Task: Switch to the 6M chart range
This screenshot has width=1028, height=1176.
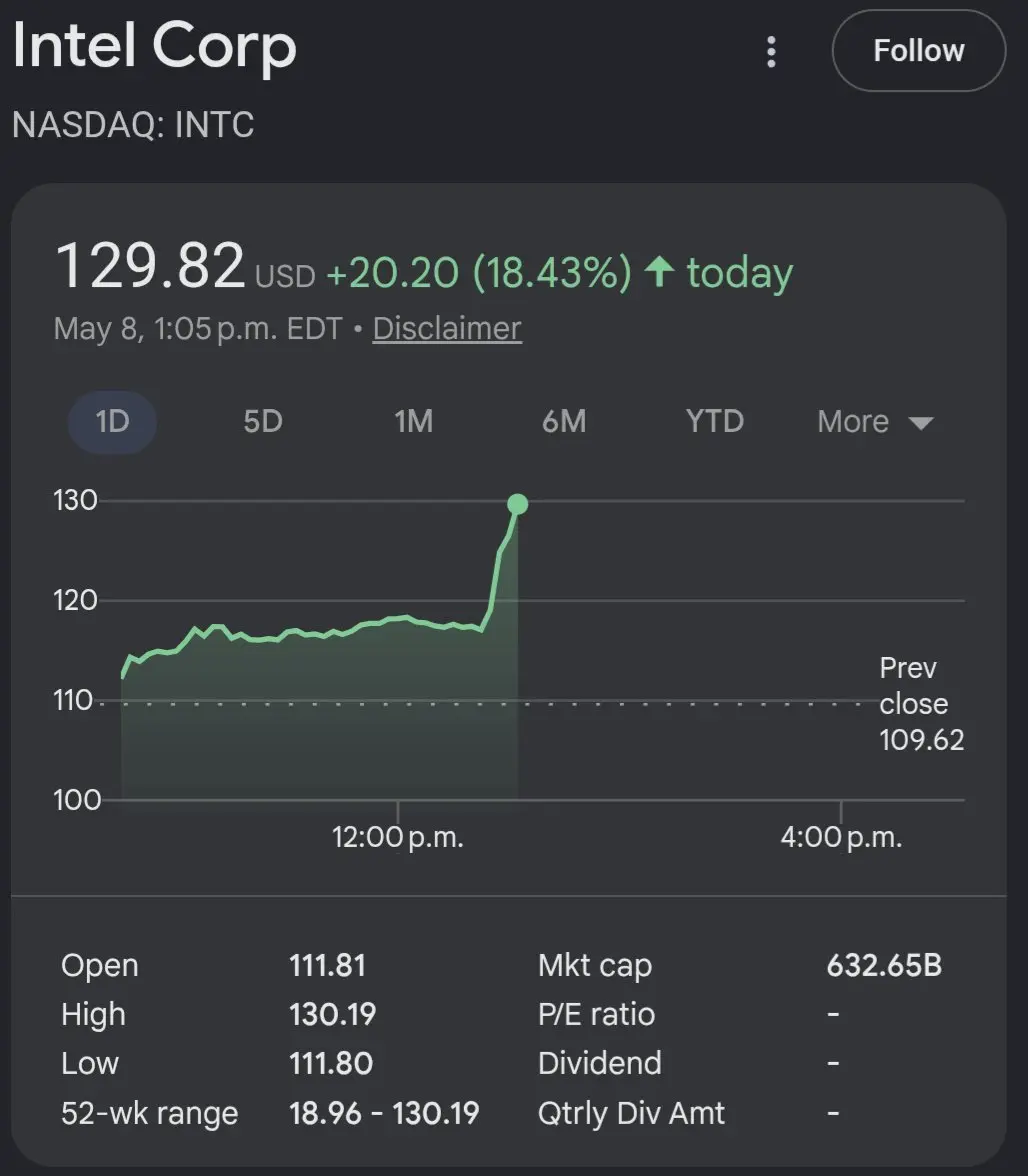Action: point(564,422)
